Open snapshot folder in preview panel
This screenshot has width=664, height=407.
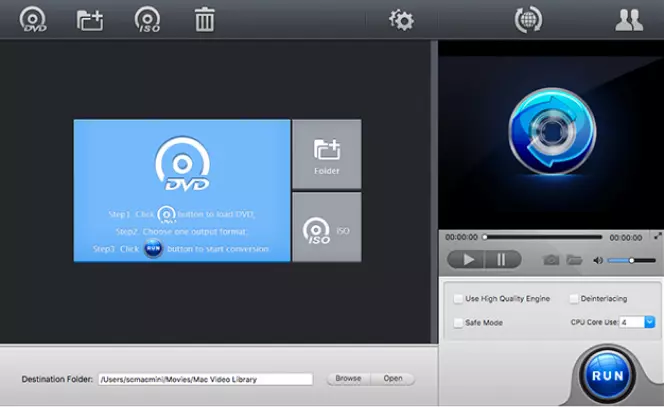pos(574,260)
